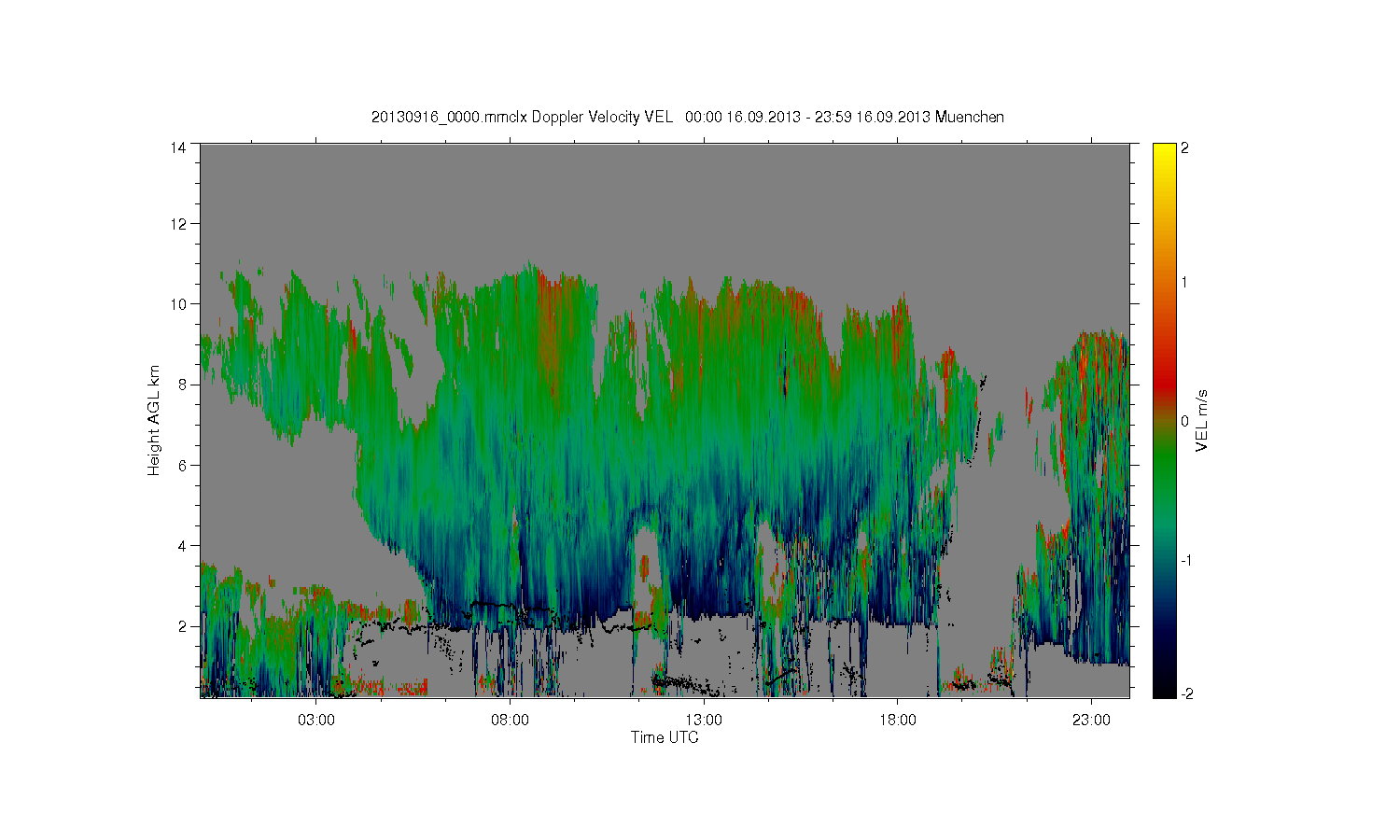Image resolution: width=1400 pixels, height=840 pixels.
Task: Click the 10 km height label
Action: point(178,303)
